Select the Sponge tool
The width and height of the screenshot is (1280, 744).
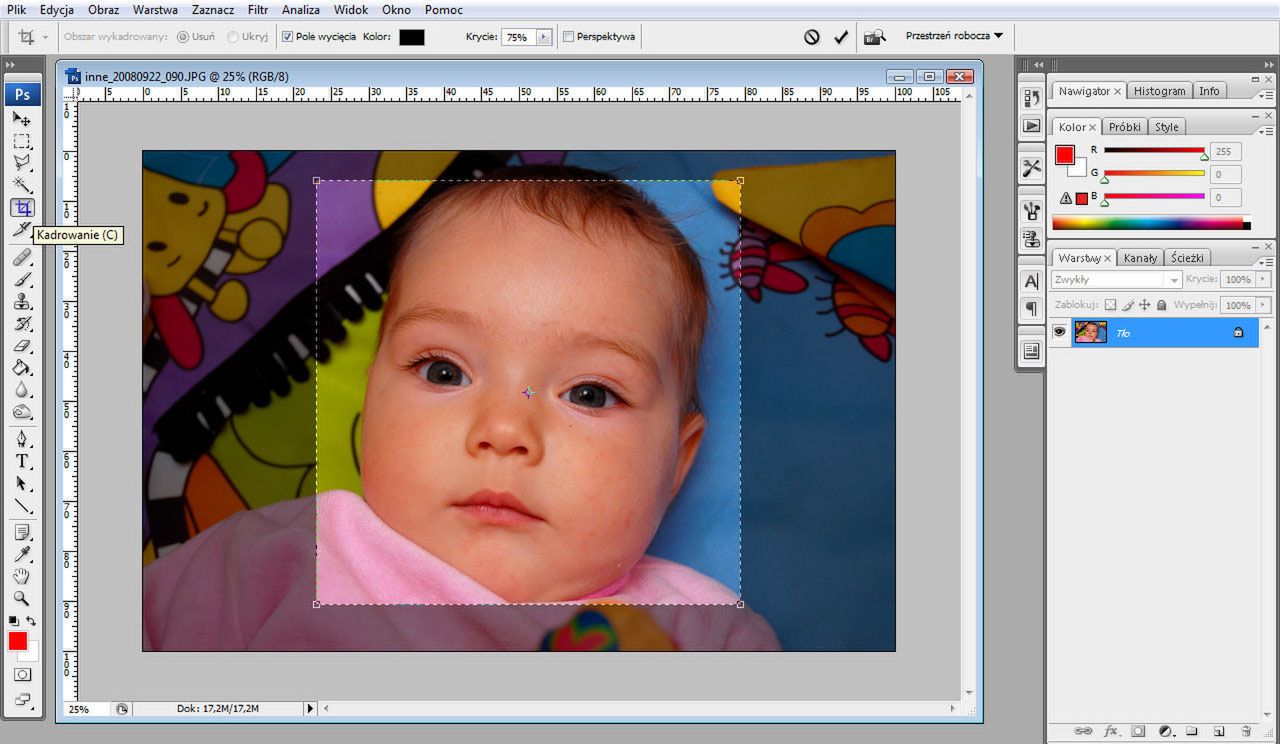click(x=22, y=412)
